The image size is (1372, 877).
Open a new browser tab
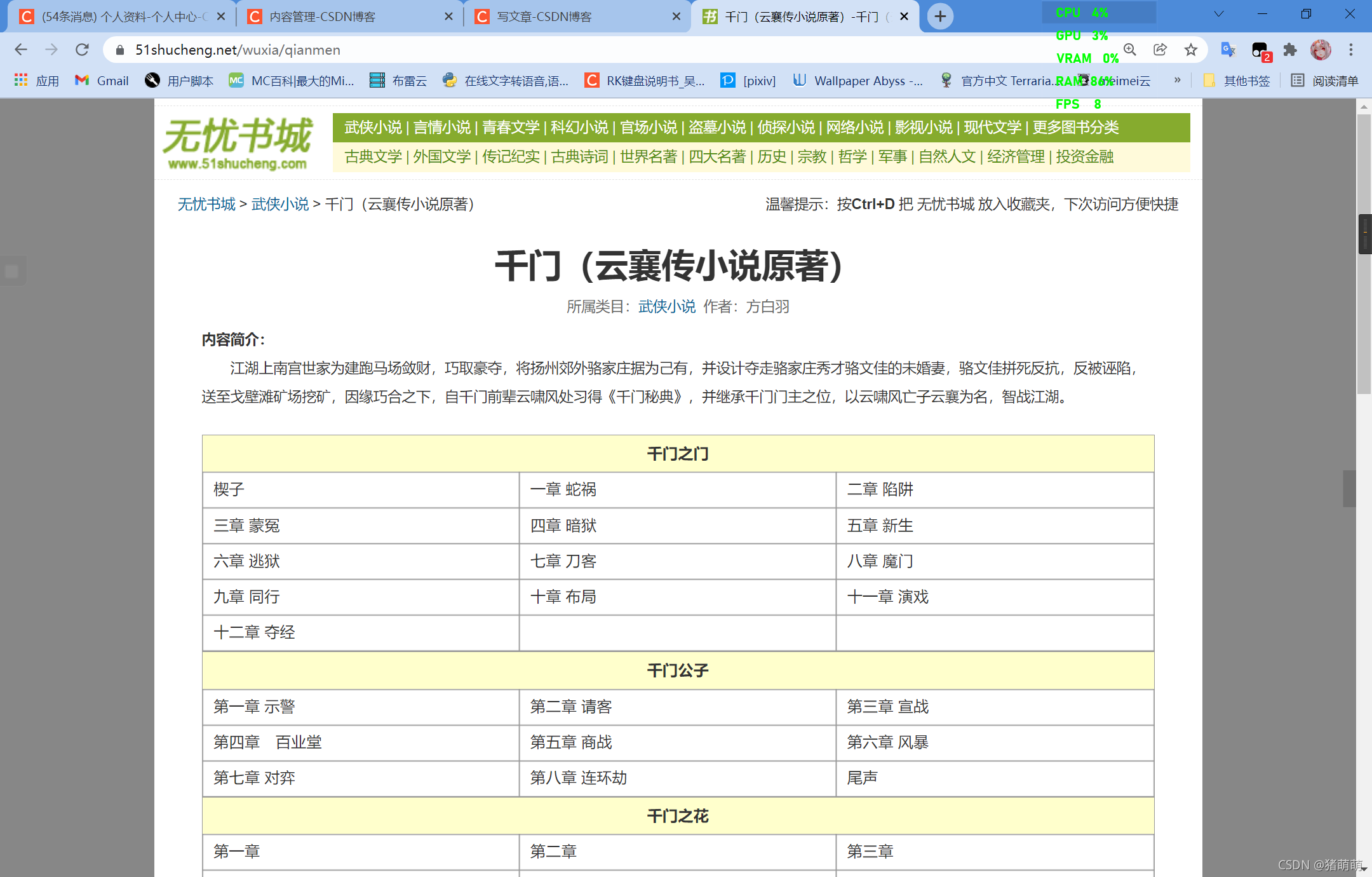coord(940,17)
